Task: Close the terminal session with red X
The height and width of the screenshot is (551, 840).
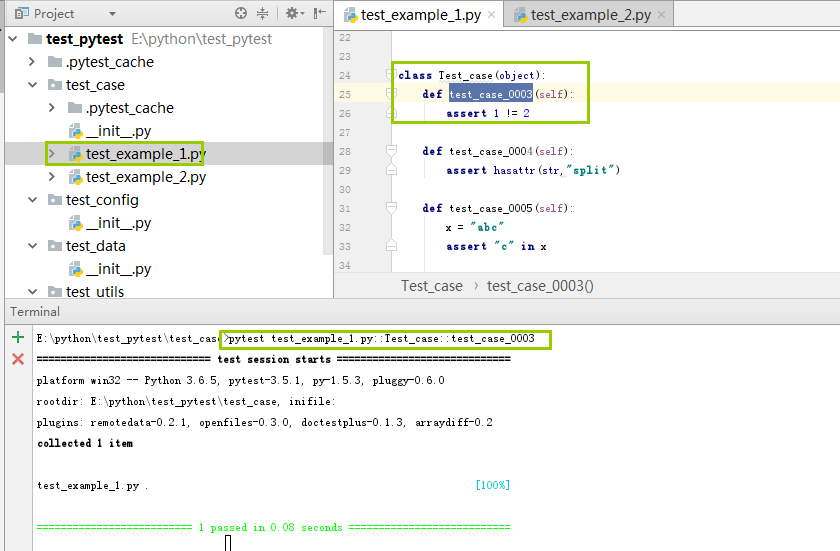Action: tap(17, 359)
